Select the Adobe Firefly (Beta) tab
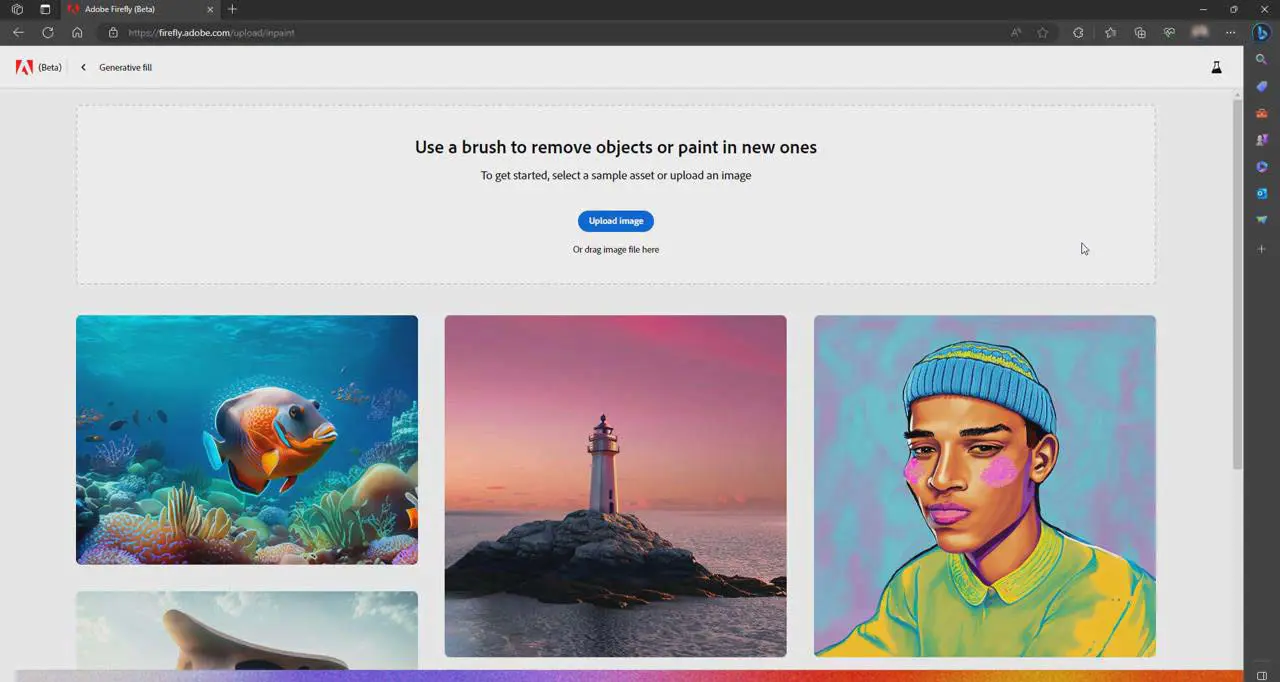 (135, 9)
